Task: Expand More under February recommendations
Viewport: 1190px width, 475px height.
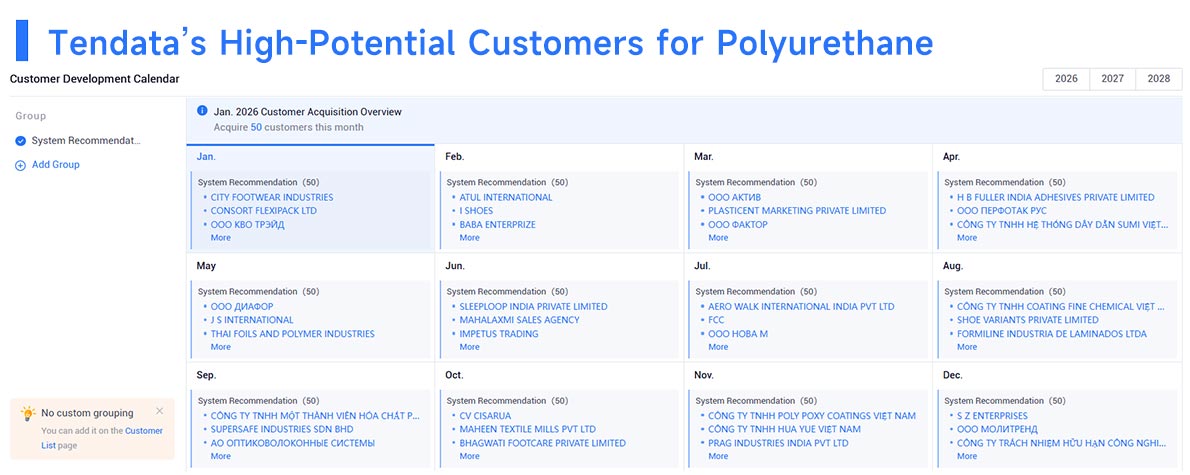Action: click(470, 238)
